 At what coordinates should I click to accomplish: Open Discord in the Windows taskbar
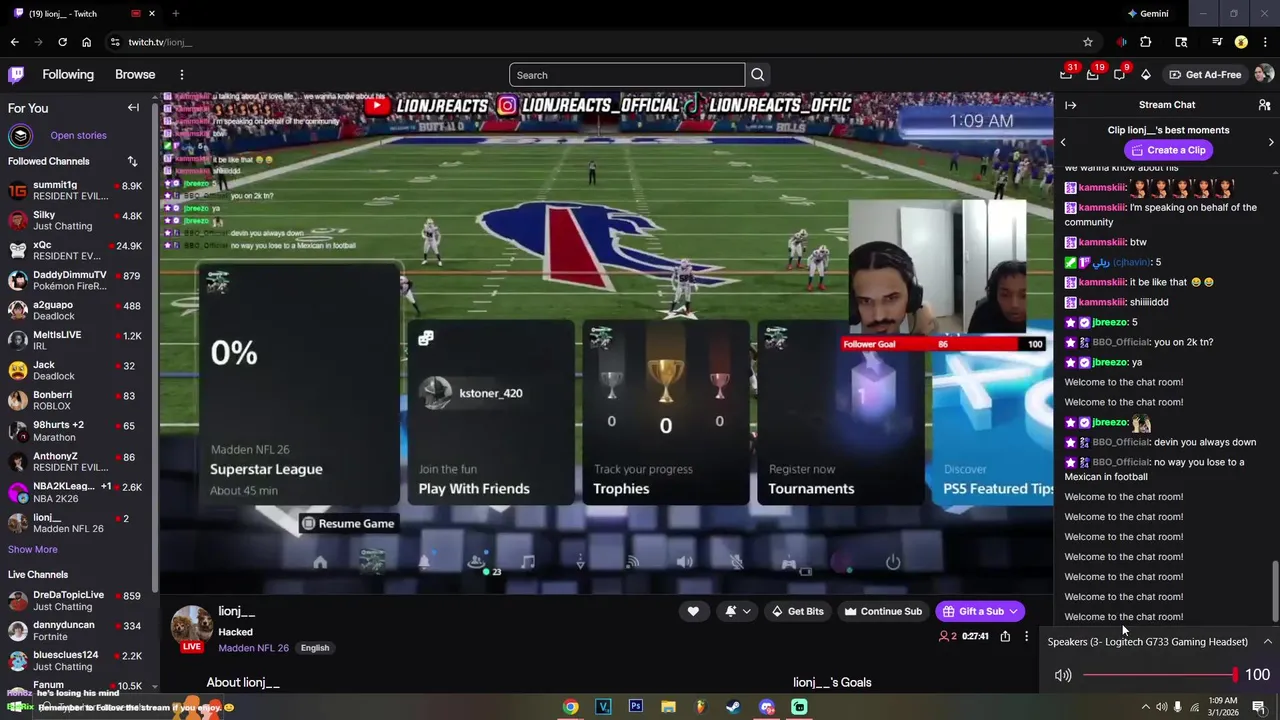[767, 707]
